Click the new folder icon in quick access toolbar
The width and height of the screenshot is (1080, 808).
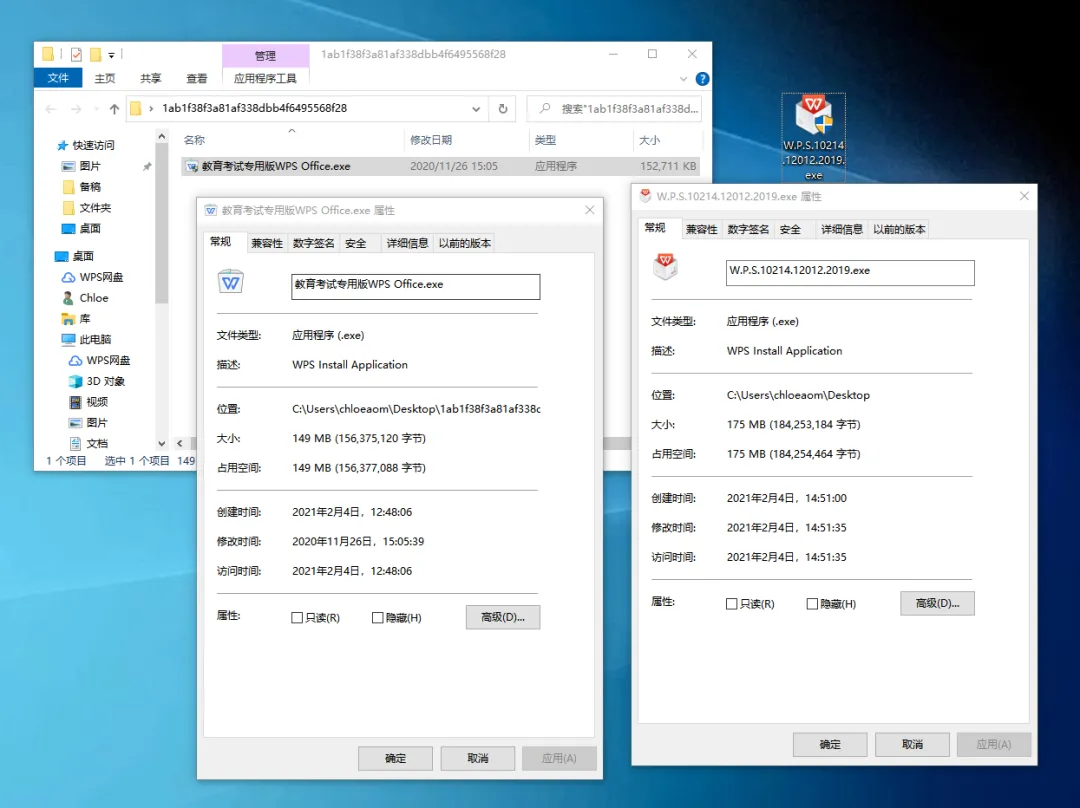point(96,54)
